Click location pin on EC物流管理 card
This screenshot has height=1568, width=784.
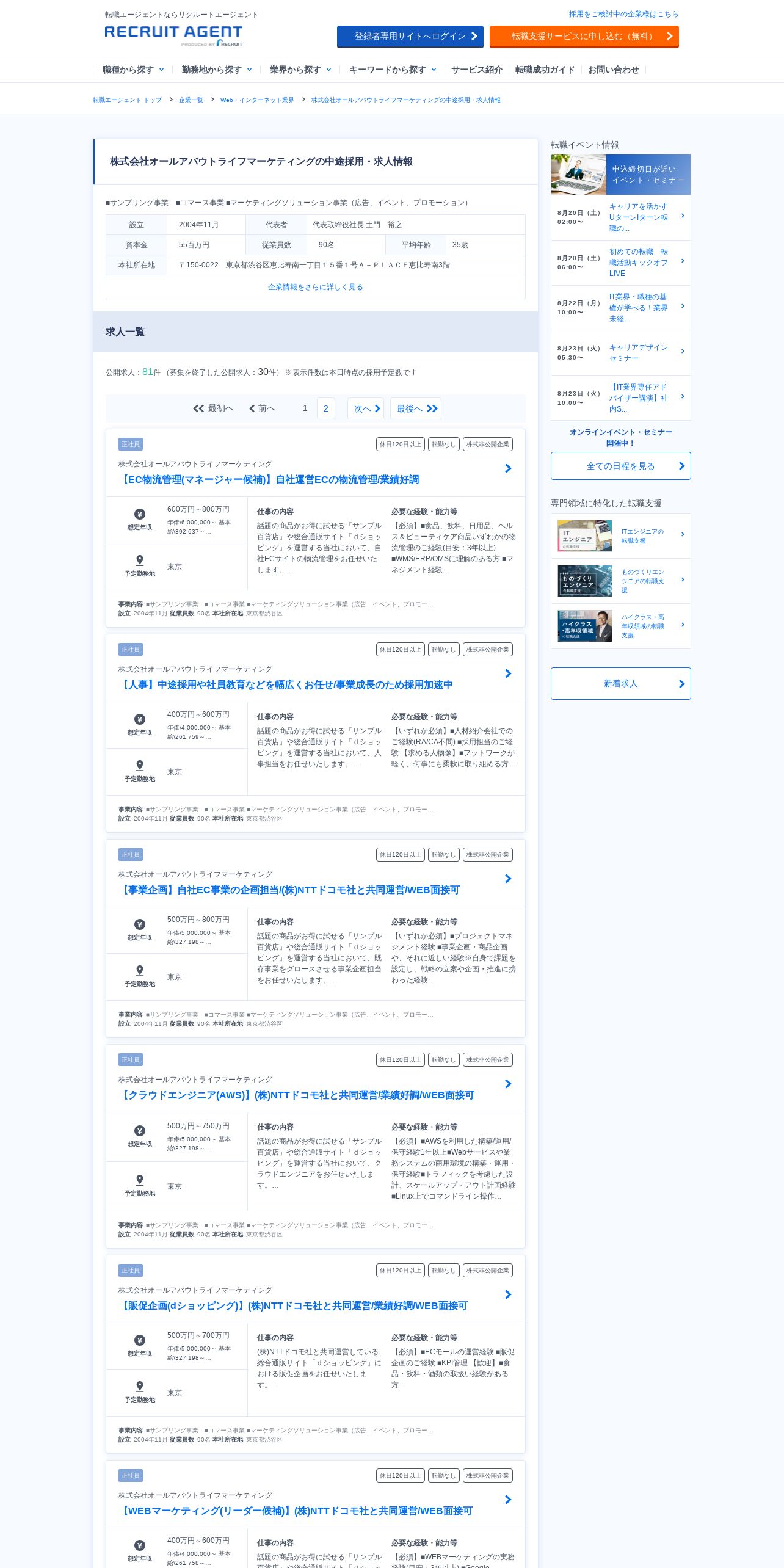pyautogui.click(x=140, y=560)
